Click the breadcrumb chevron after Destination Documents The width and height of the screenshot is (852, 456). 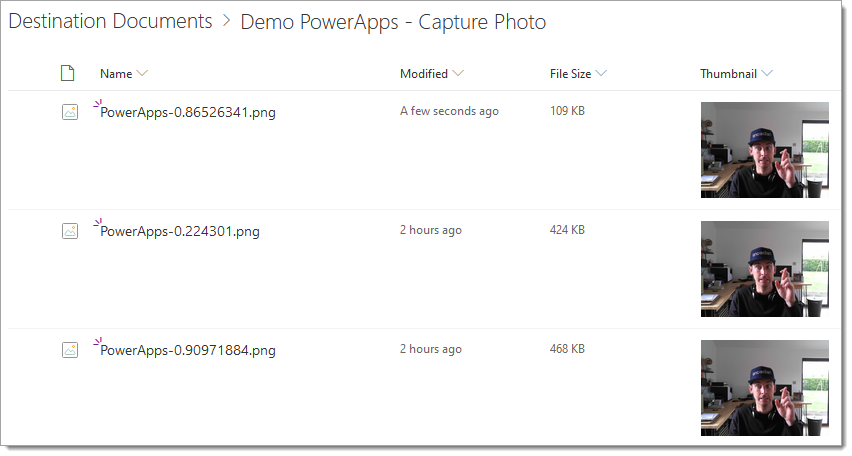[x=227, y=21]
